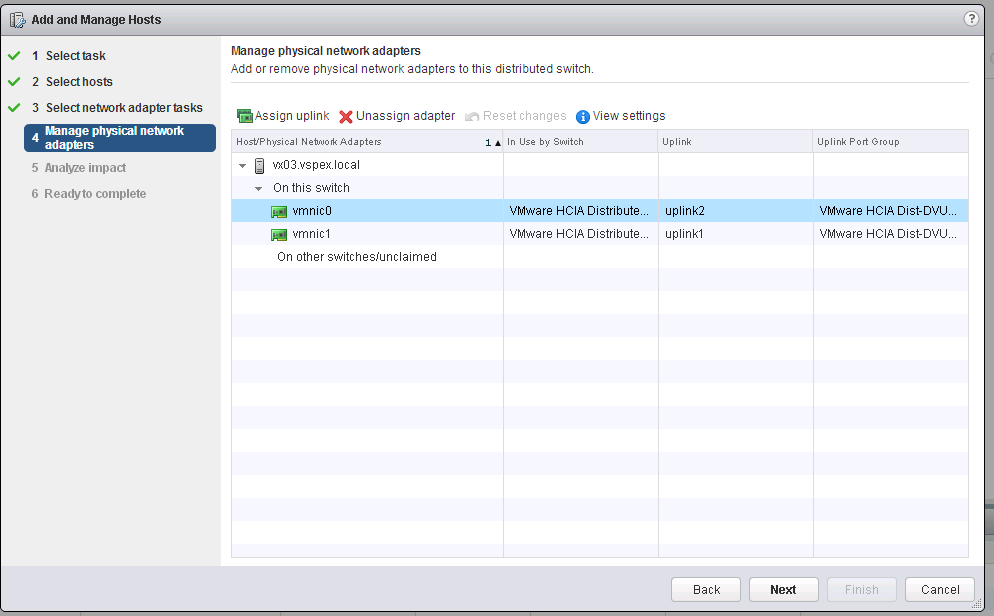Click VMware HCIA Distribute... cell for vmnic0

pyautogui.click(x=579, y=211)
